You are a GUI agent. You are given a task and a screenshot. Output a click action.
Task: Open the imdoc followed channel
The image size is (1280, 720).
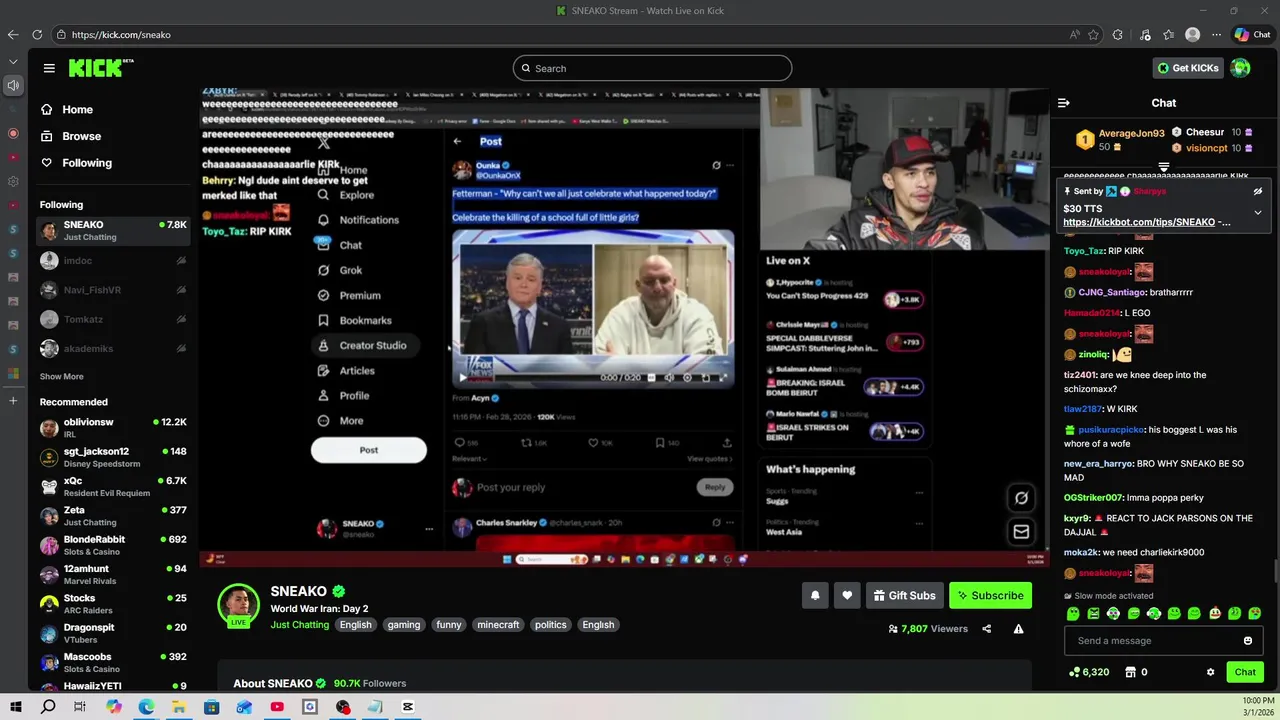(x=113, y=261)
